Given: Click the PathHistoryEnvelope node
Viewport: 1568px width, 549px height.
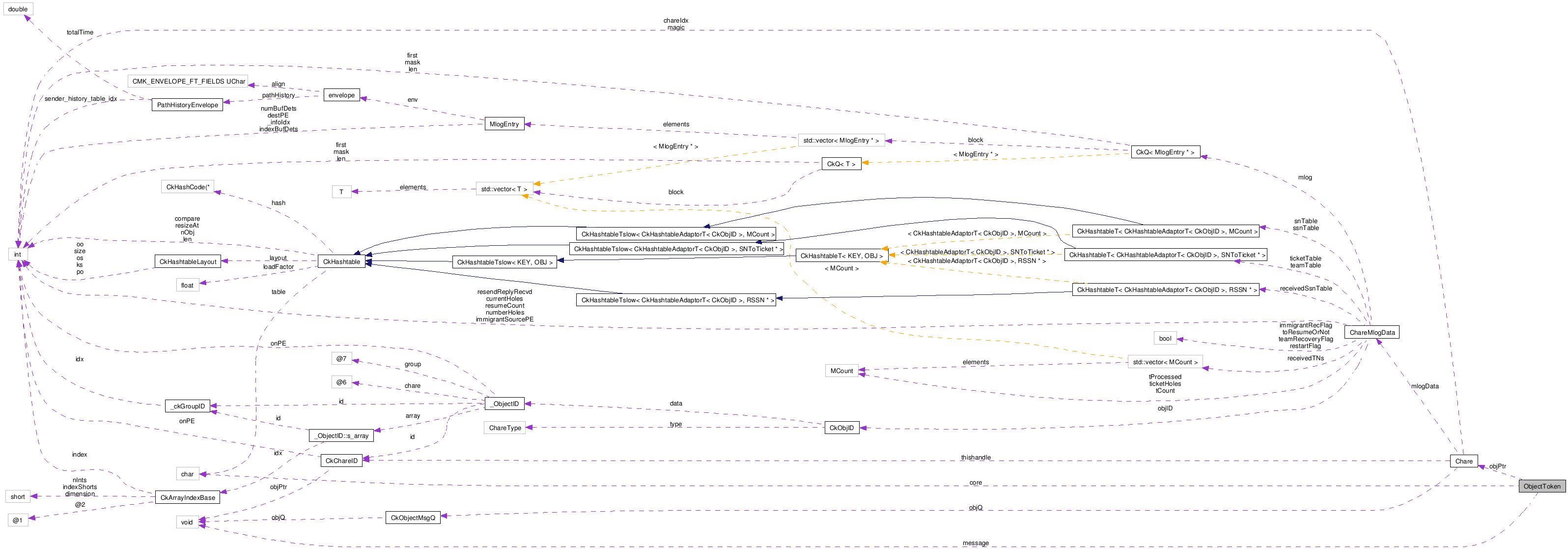Looking at the screenshot, I should click(x=187, y=105).
